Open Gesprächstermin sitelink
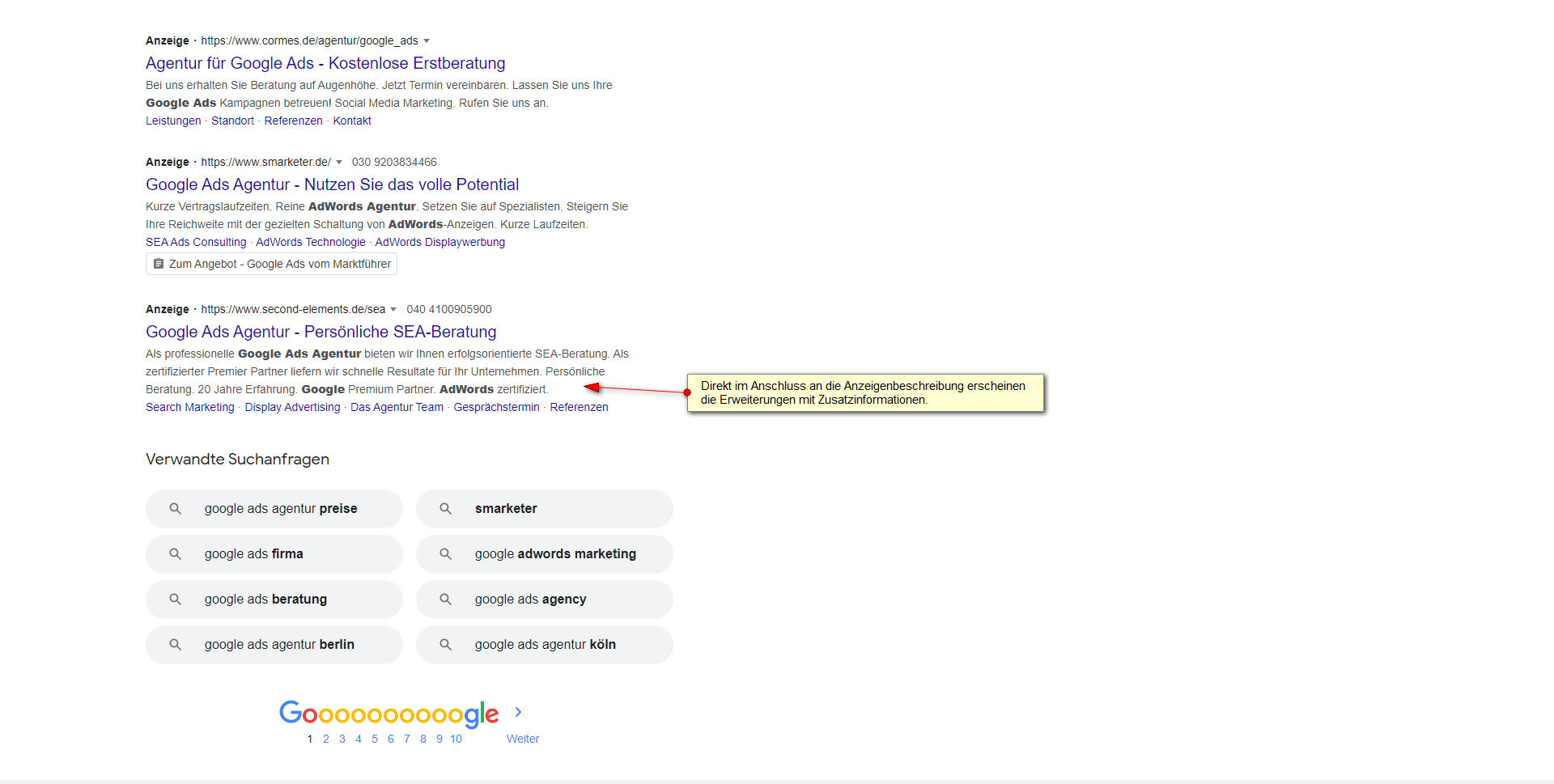 click(496, 407)
